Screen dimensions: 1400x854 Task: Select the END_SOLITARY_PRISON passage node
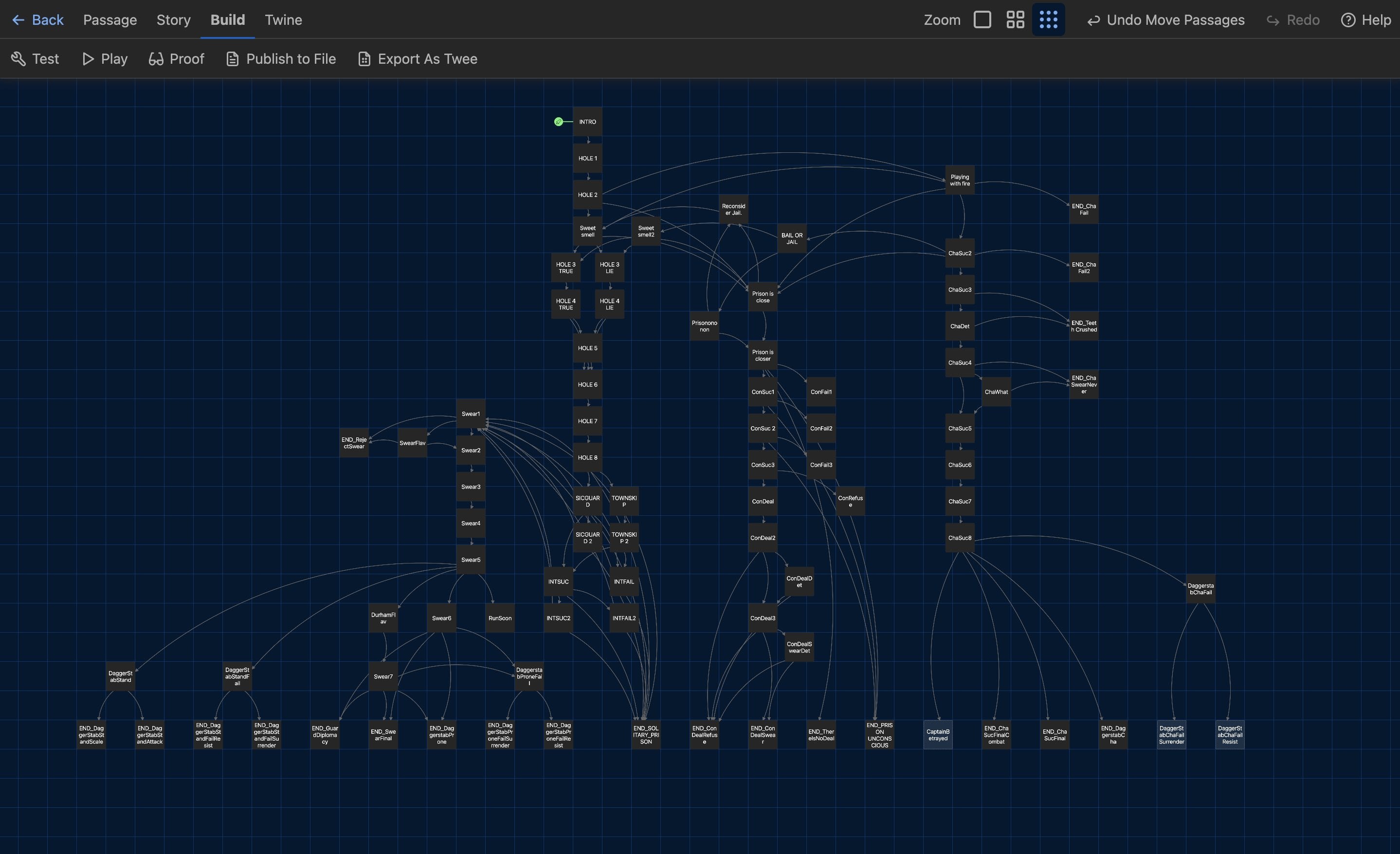pyautogui.click(x=645, y=735)
